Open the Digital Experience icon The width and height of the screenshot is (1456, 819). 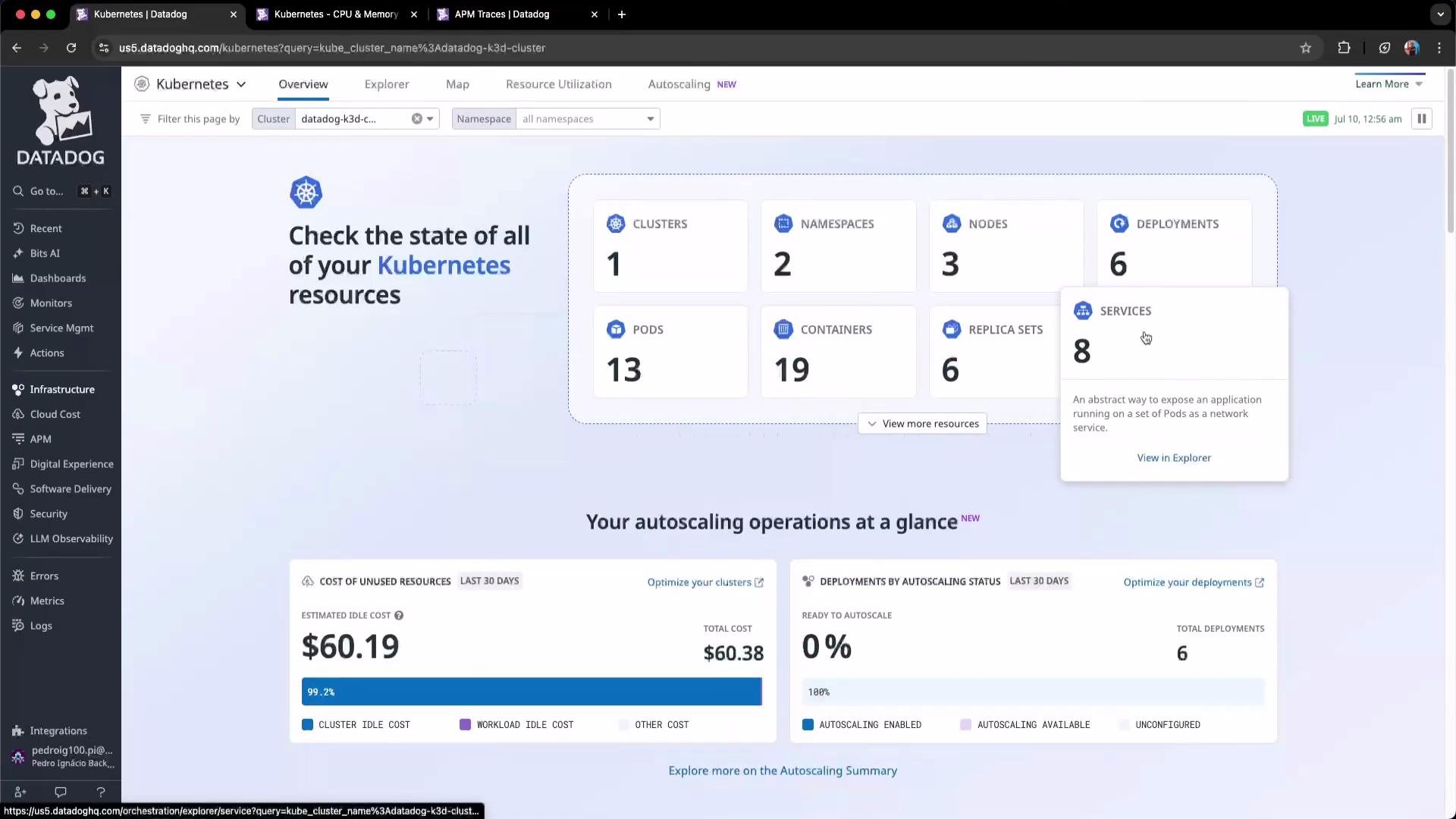click(x=18, y=464)
